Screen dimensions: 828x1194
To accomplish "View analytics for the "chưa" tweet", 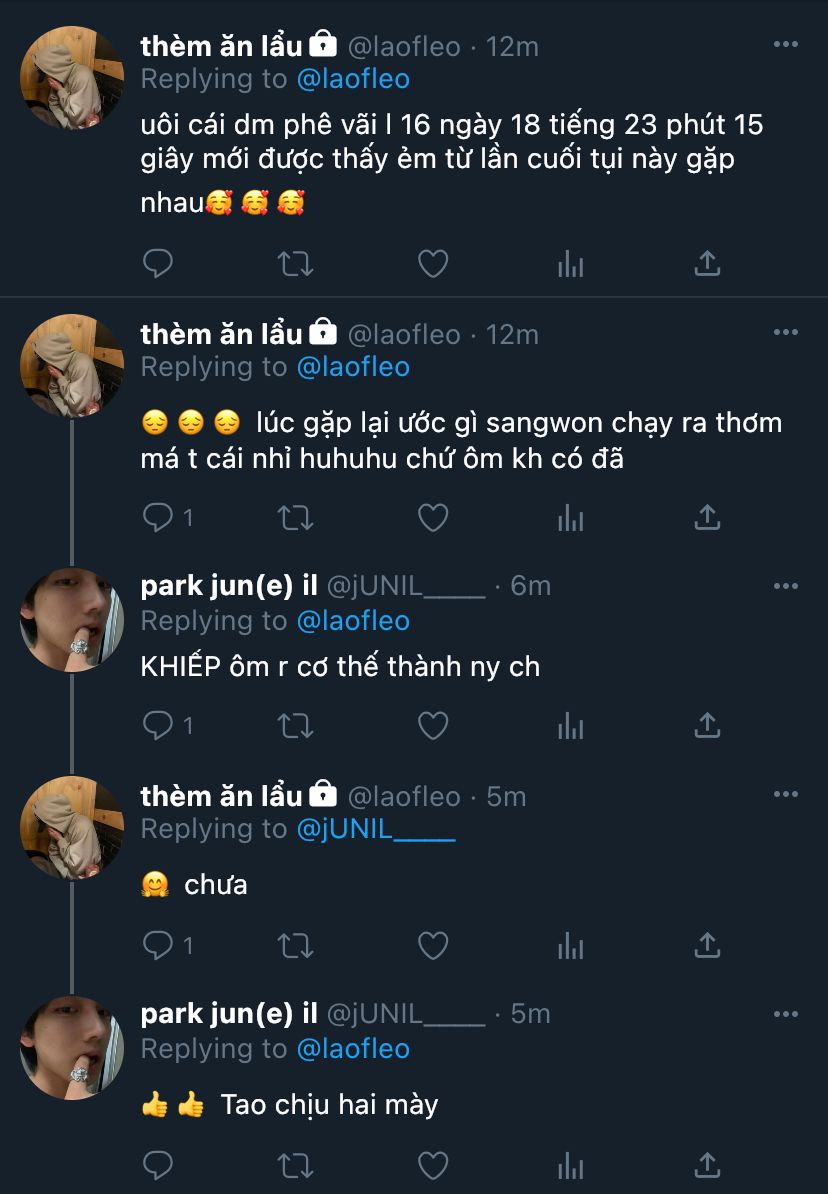I will [570, 944].
